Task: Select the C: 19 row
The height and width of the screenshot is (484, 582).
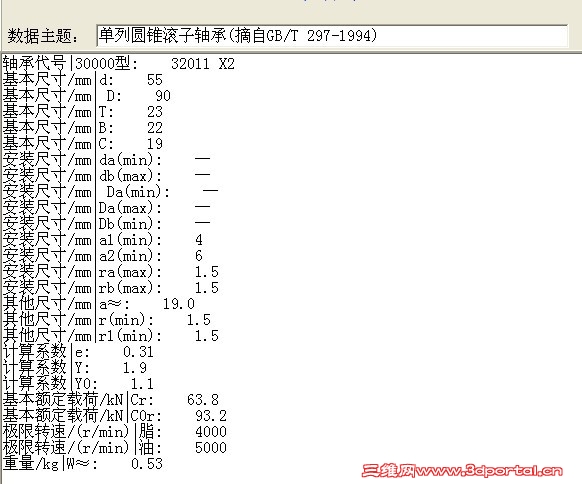Action: [x=83, y=144]
